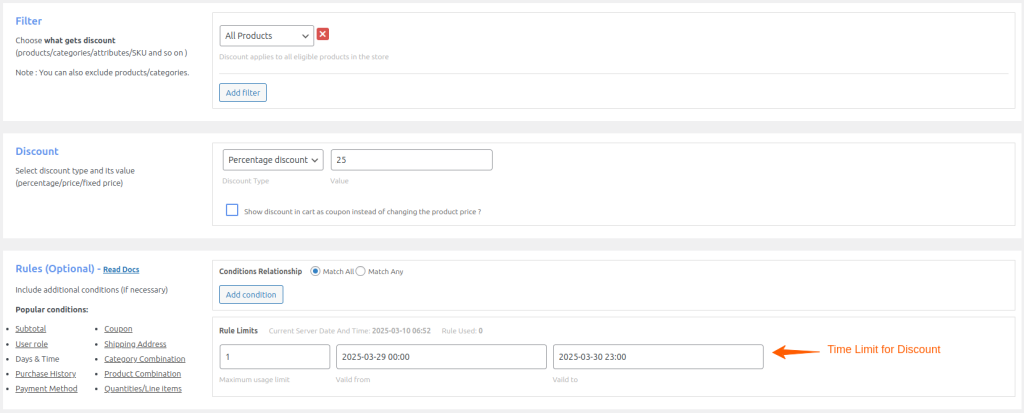1024x413 pixels.
Task: Click the Rules (Optional) heading
Action: [55, 269]
